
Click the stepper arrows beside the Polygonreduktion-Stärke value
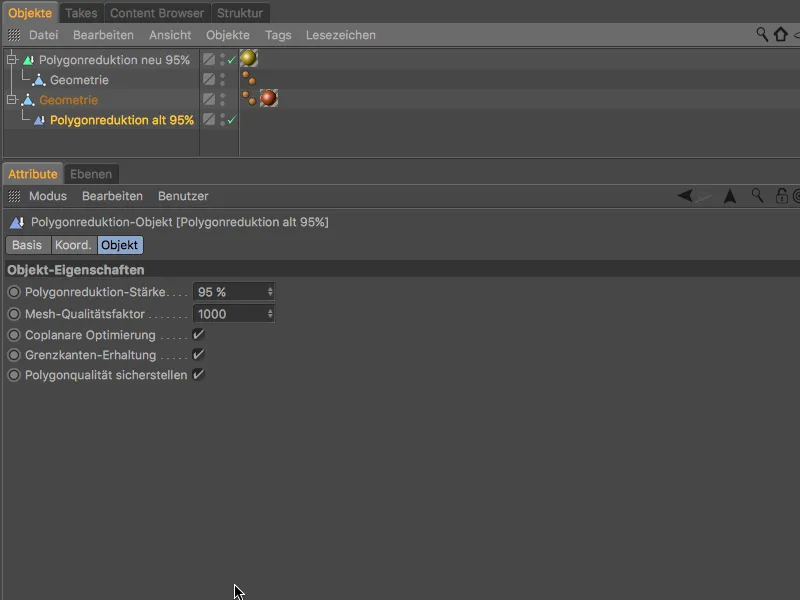[269, 291]
